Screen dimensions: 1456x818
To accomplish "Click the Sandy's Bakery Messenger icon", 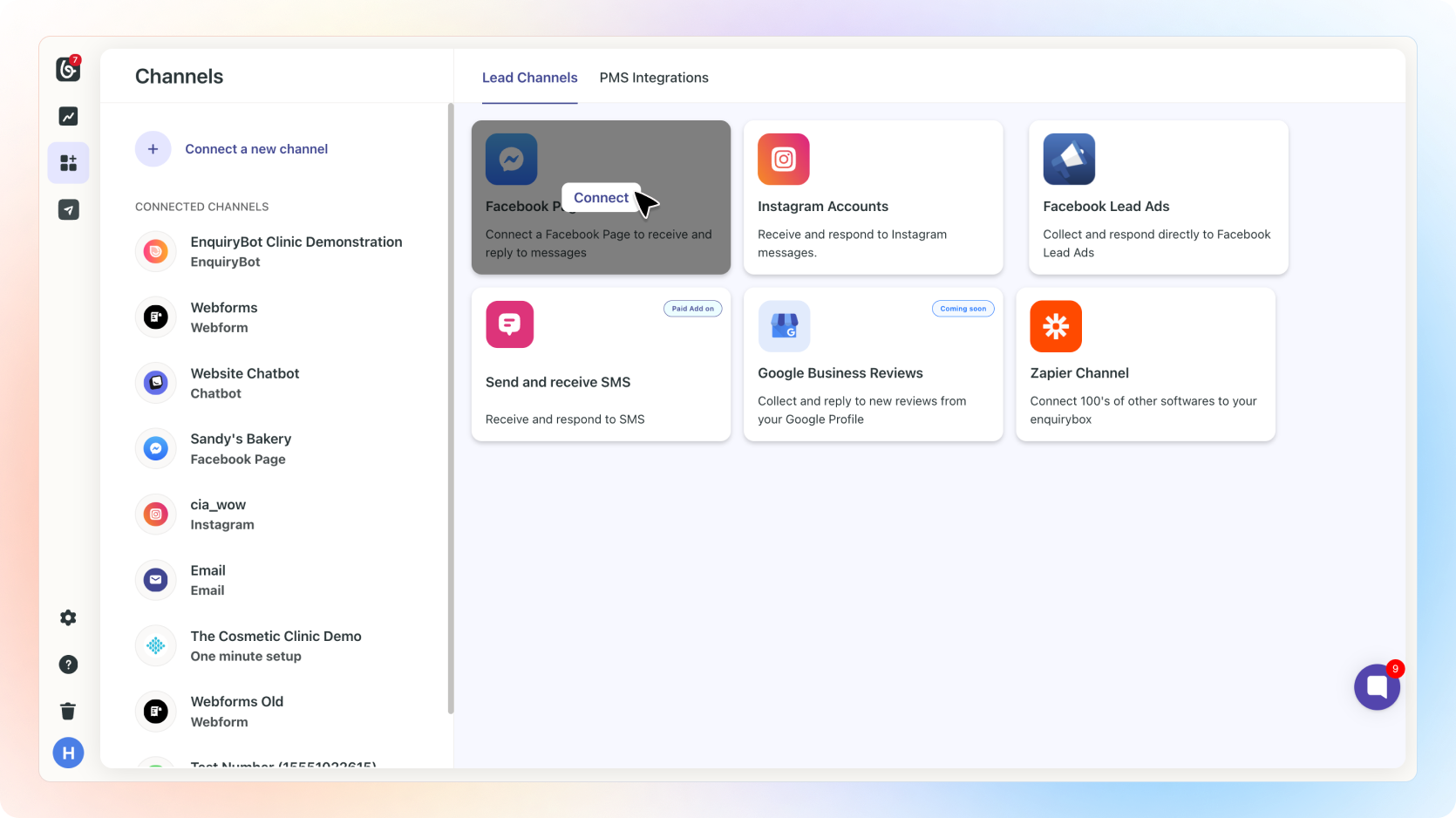I will (x=156, y=448).
